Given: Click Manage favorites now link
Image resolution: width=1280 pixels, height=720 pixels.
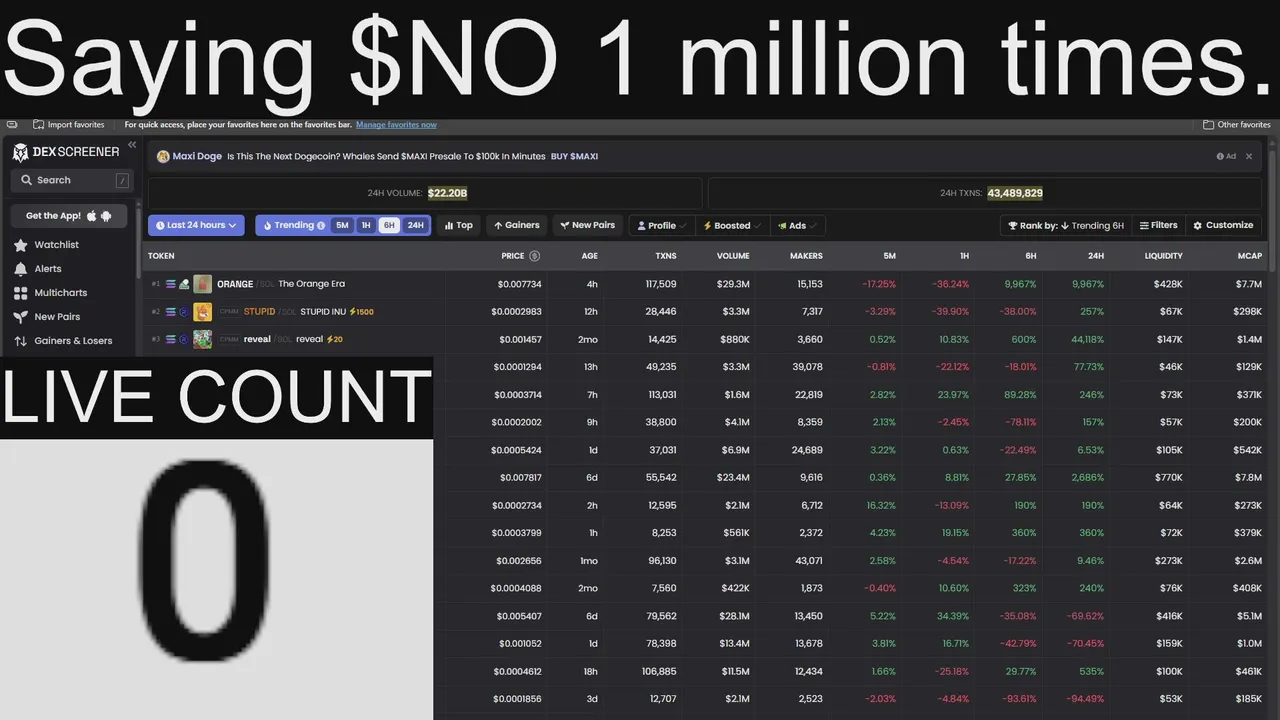Looking at the screenshot, I should point(396,125).
